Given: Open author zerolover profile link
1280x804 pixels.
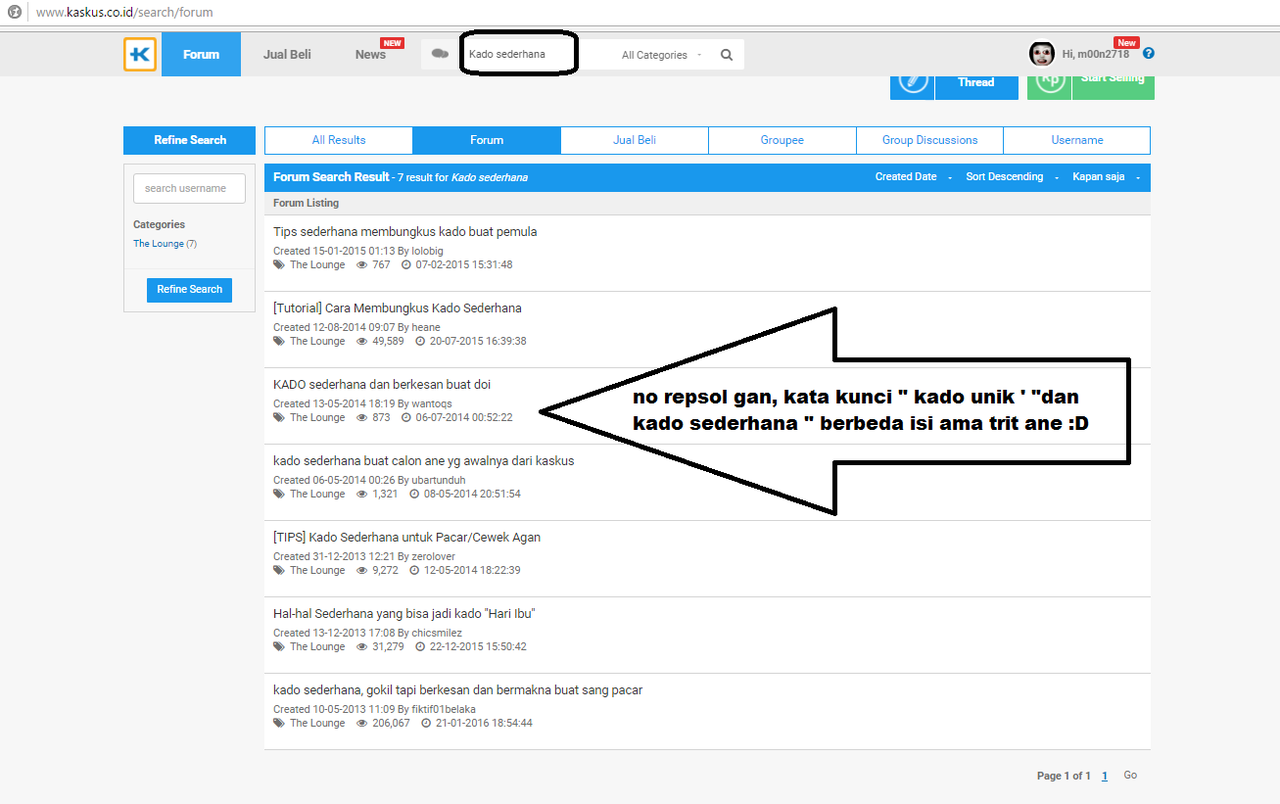Looking at the screenshot, I should coord(434,556).
